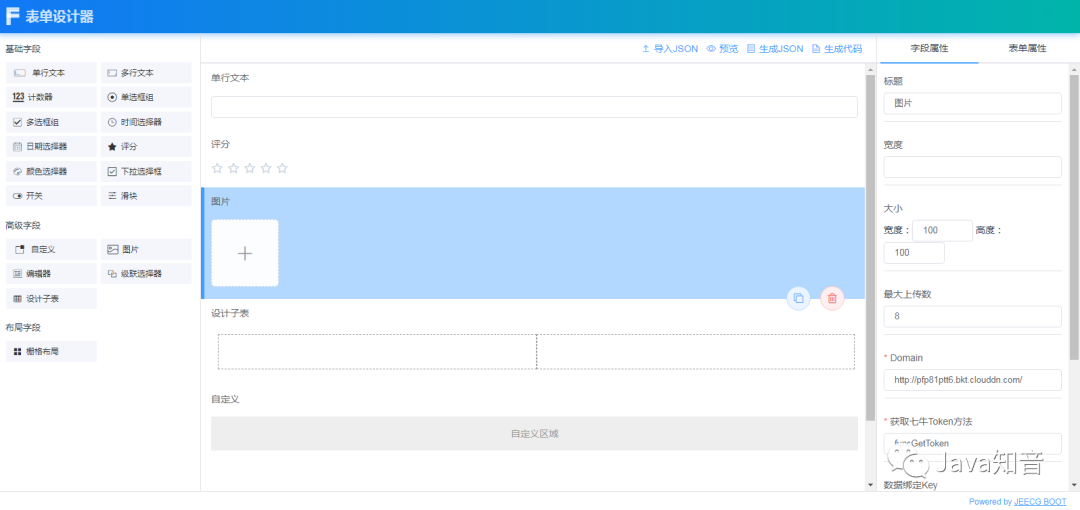Click the empty 宽度 input field
This screenshot has width=1080, height=510.
coord(973,167)
